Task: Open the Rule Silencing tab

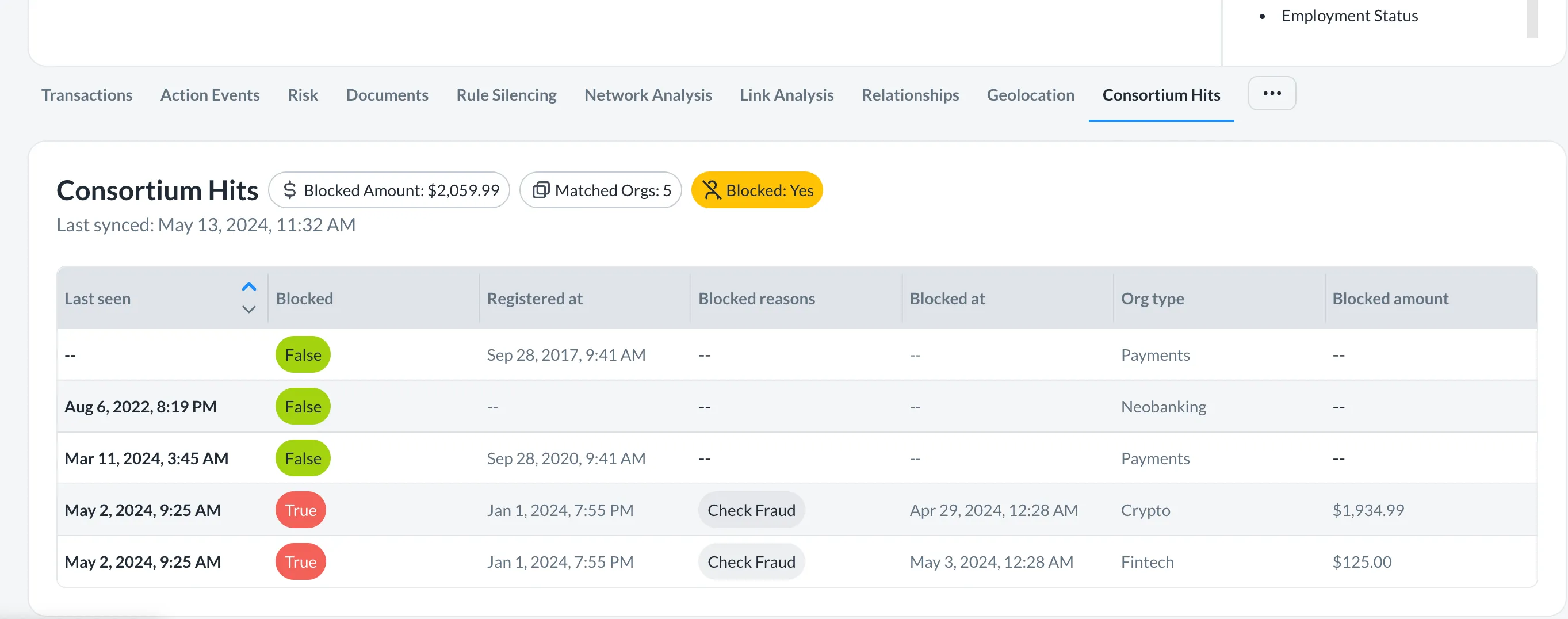Action: pos(506,95)
